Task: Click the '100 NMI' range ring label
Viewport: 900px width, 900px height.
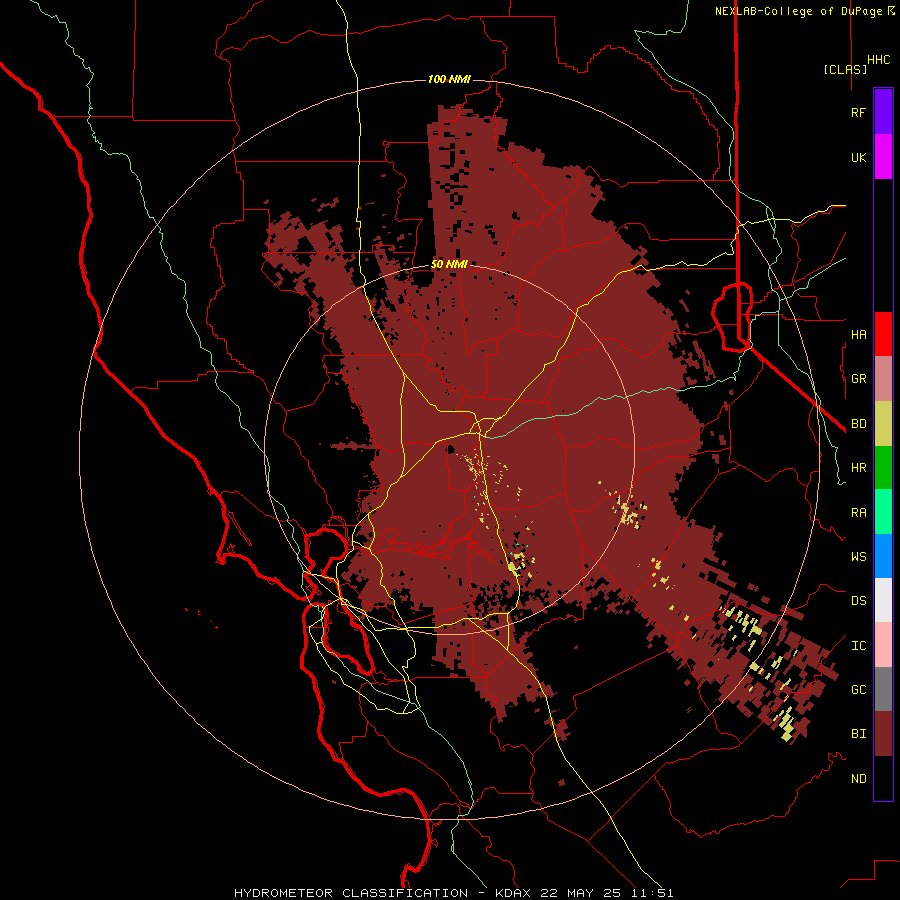Action: pyautogui.click(x=449, y=79)
